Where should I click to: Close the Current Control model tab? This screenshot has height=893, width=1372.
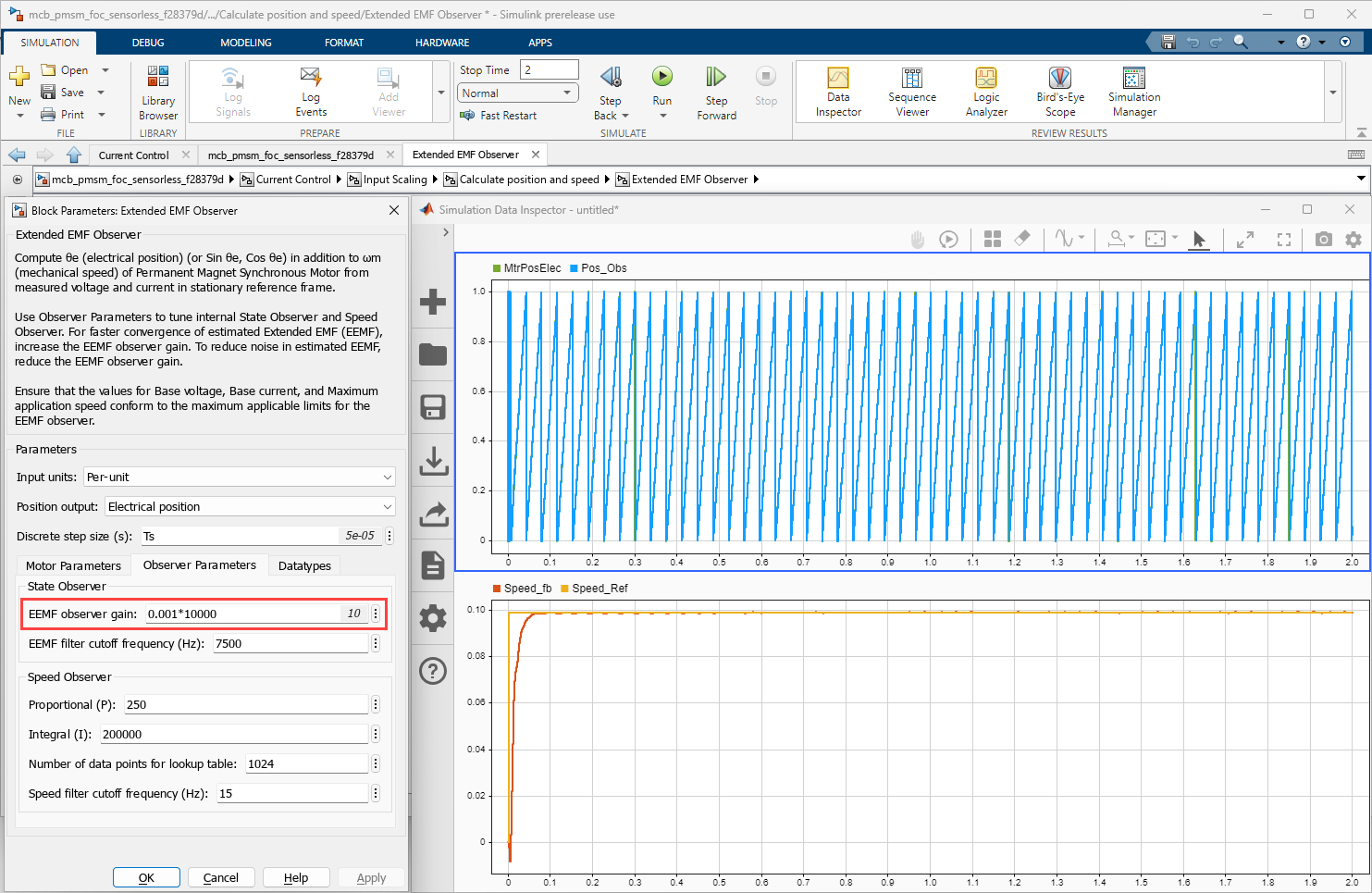(186, 155)
